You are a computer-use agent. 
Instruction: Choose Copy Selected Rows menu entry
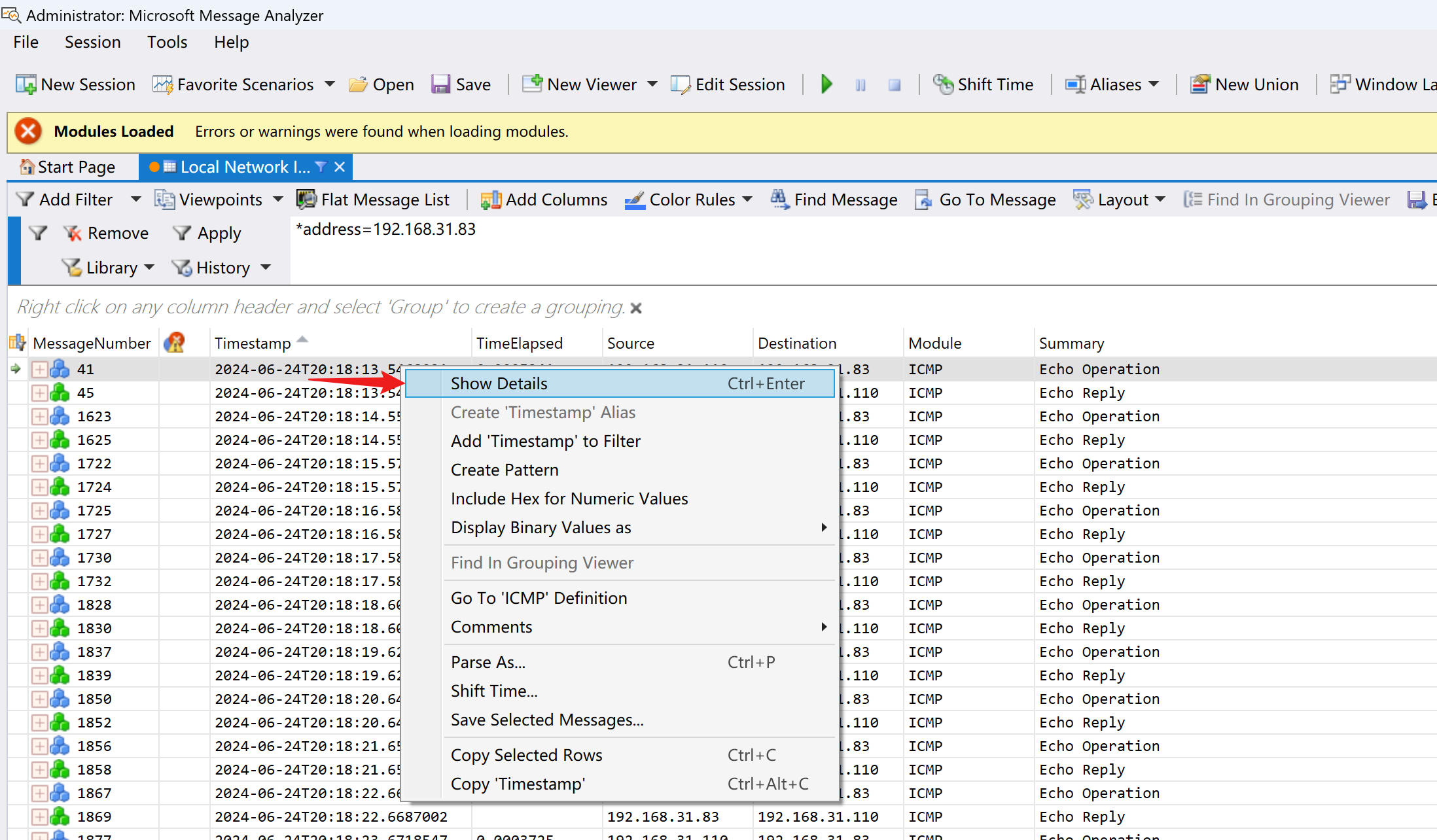pyautogui.click(x=526, y=755)
